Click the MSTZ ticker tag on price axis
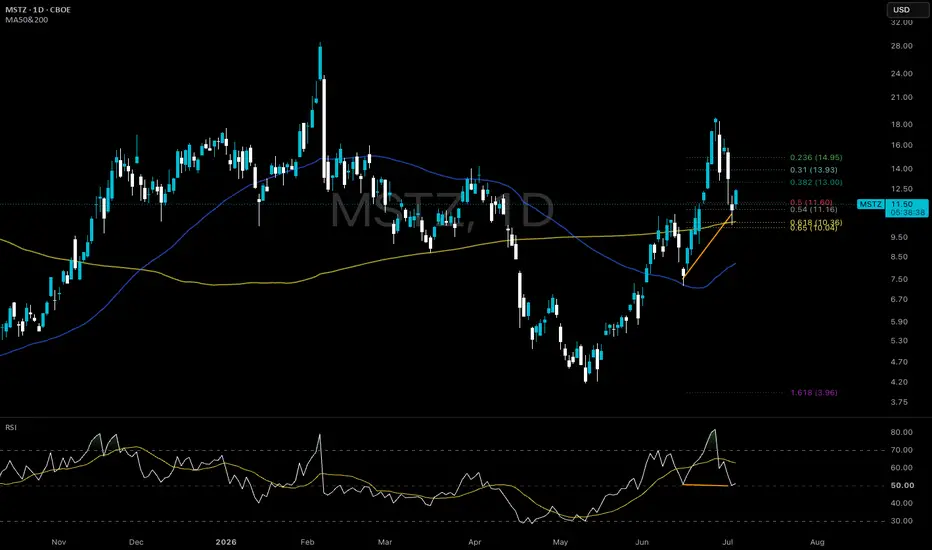Viewport: 932px width, 550px height. point(870,204)
